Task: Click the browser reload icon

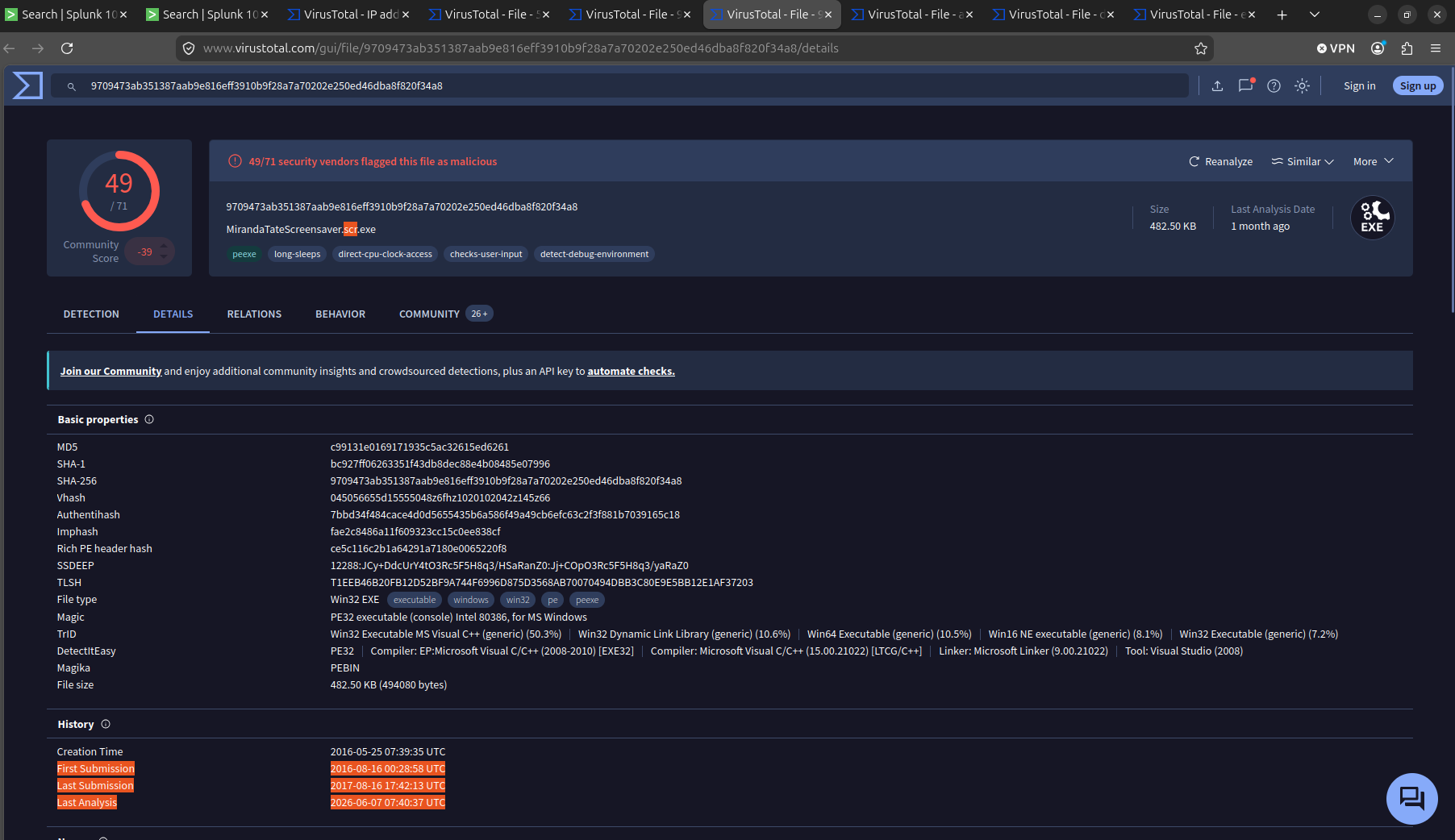Action: [67, 48]
